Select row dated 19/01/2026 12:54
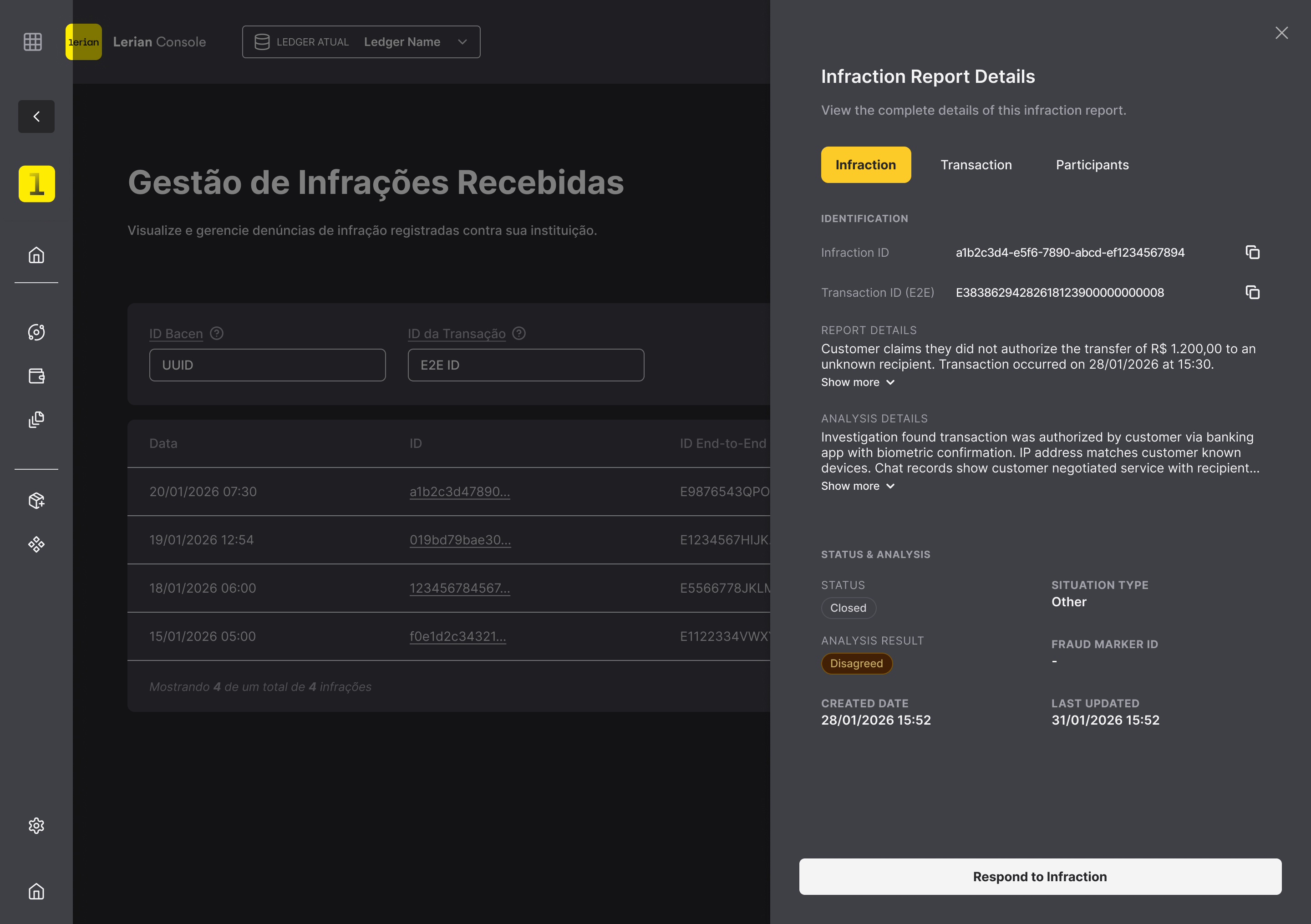This screenshot has height=924, width=1311. [448, 540]
